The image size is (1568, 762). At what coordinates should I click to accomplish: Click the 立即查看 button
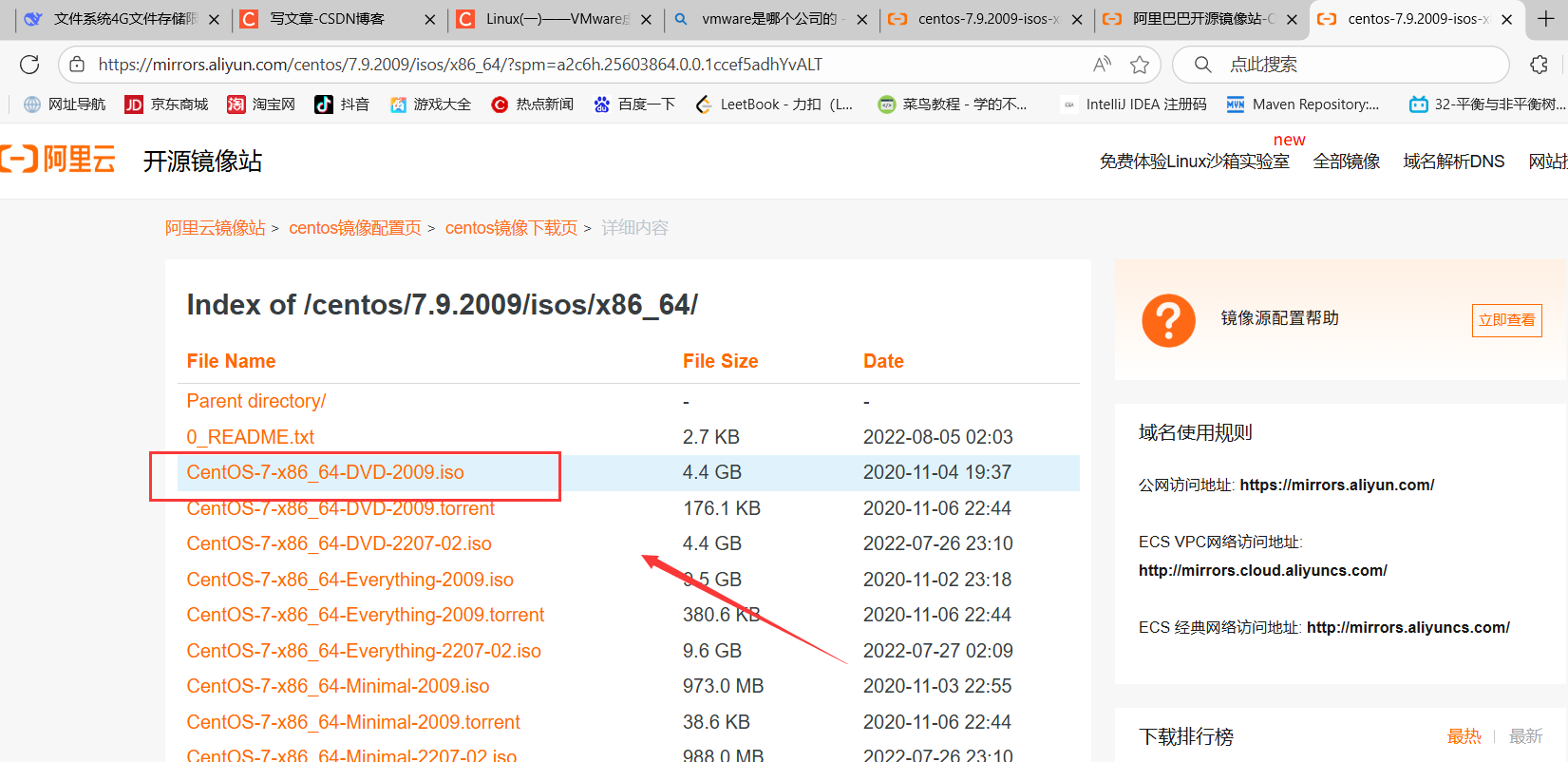coord(1507,320)
